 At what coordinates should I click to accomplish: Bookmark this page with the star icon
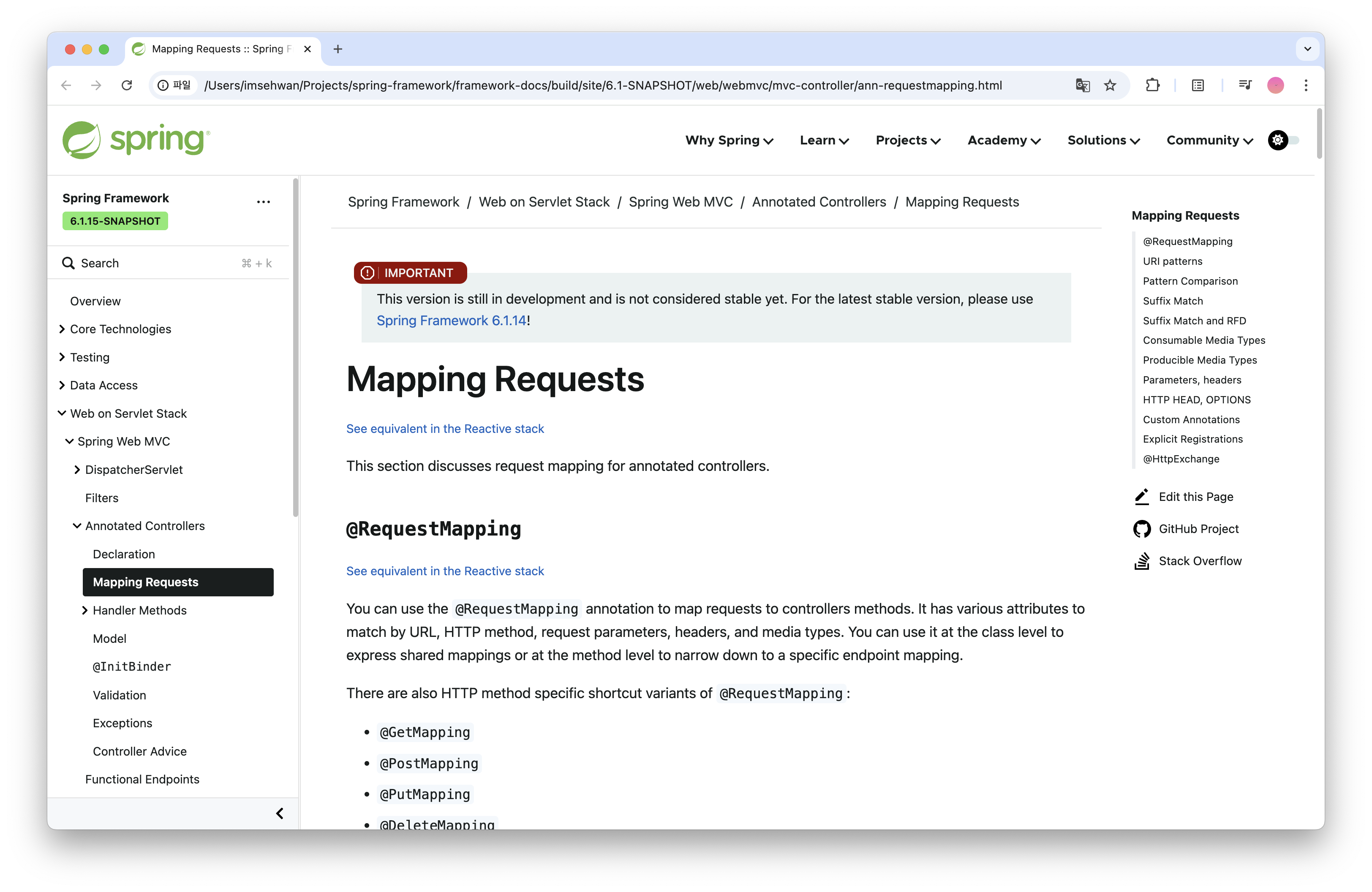tap(1110, 85)
